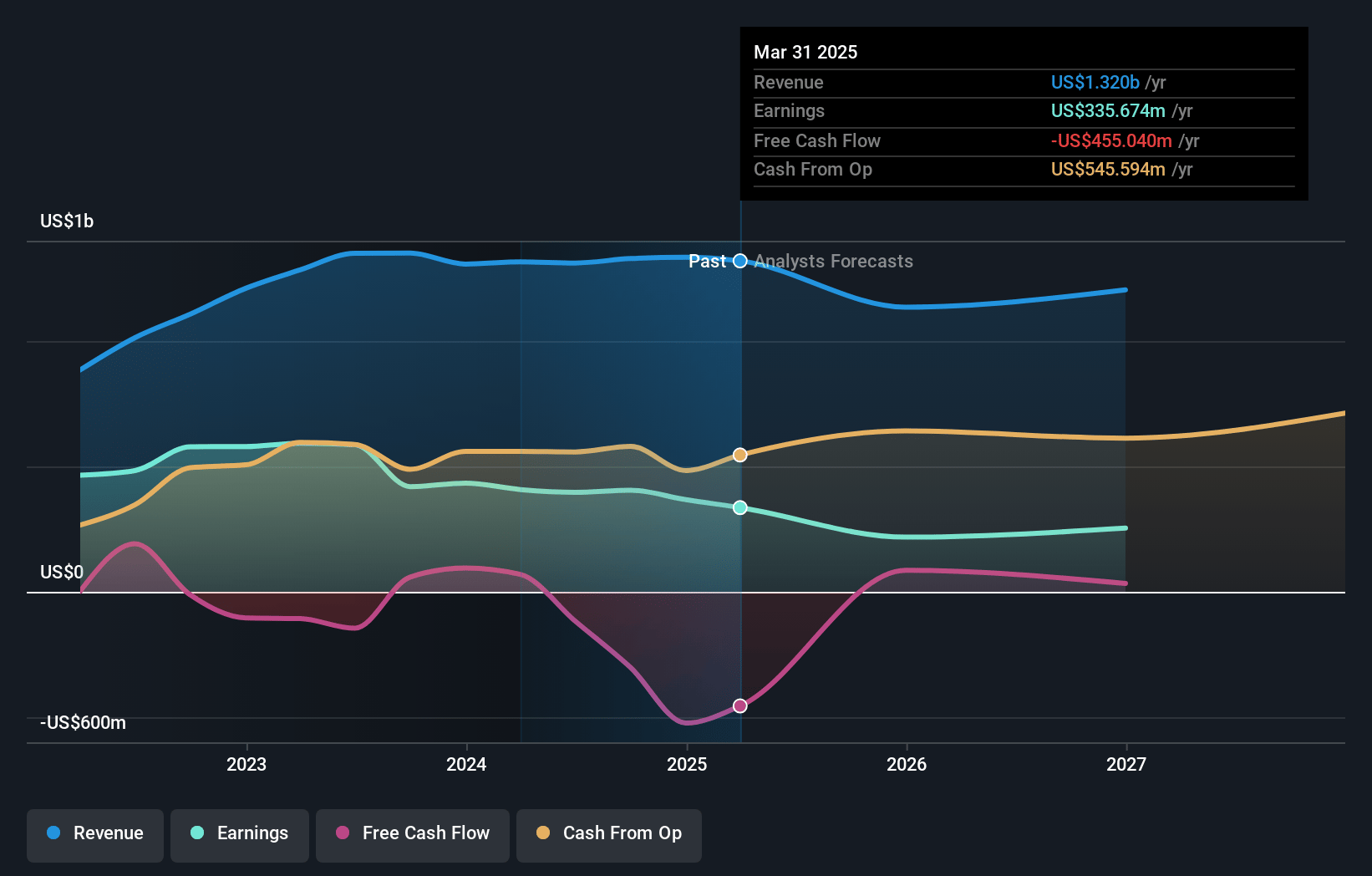Click the US$1b y-axis label
1372x876 pixels.
tap(67, 221)
